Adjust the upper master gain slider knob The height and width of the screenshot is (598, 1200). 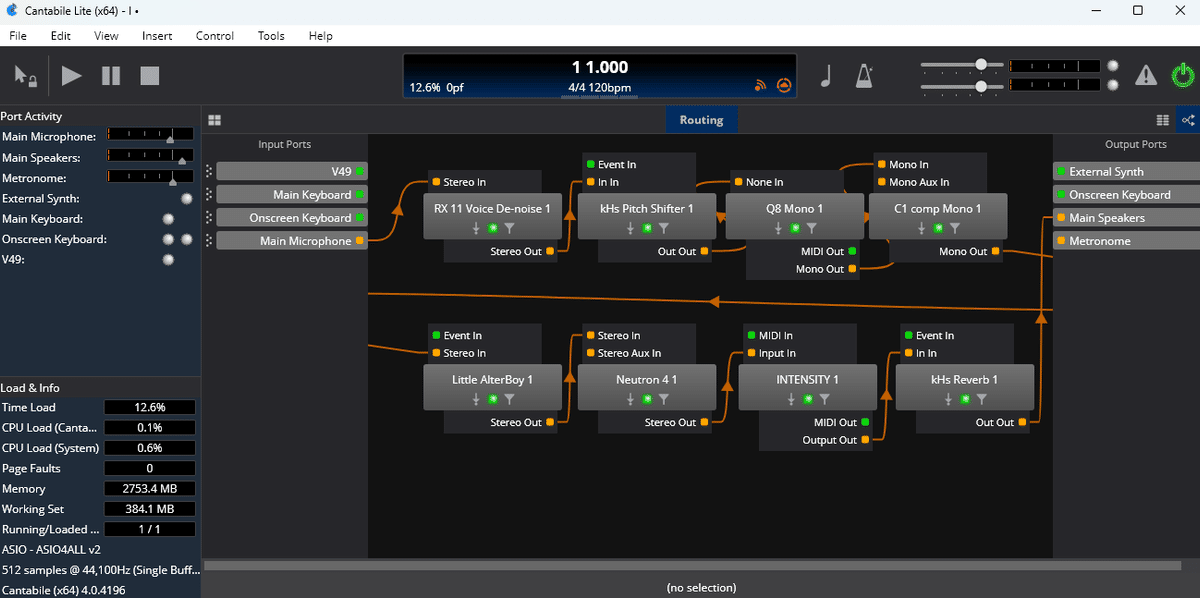pyautogui.click(x=982, y=64)
